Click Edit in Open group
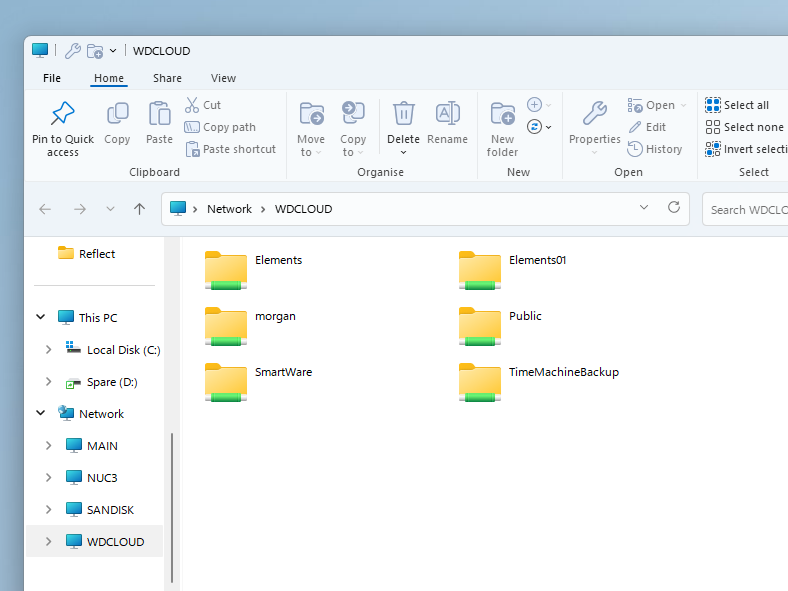The height and width of the screenshot is (591, 788). pos(647,127)
